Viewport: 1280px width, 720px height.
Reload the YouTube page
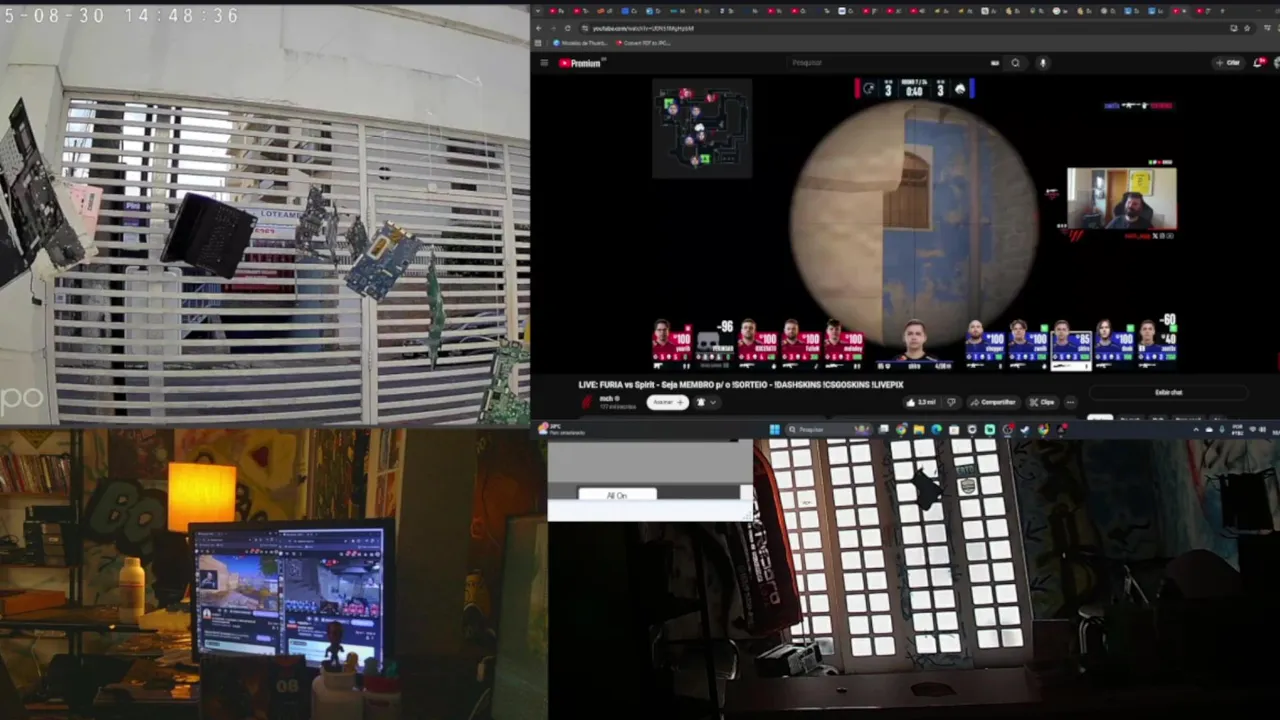(567, 28)
